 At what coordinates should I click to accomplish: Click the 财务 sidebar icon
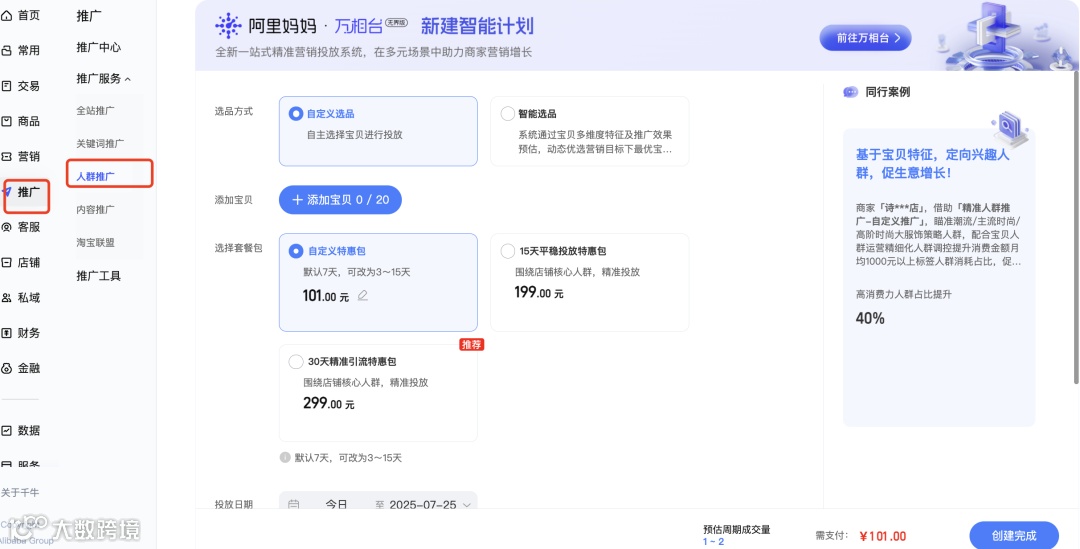pyautogui.click(x=7, y=333)
